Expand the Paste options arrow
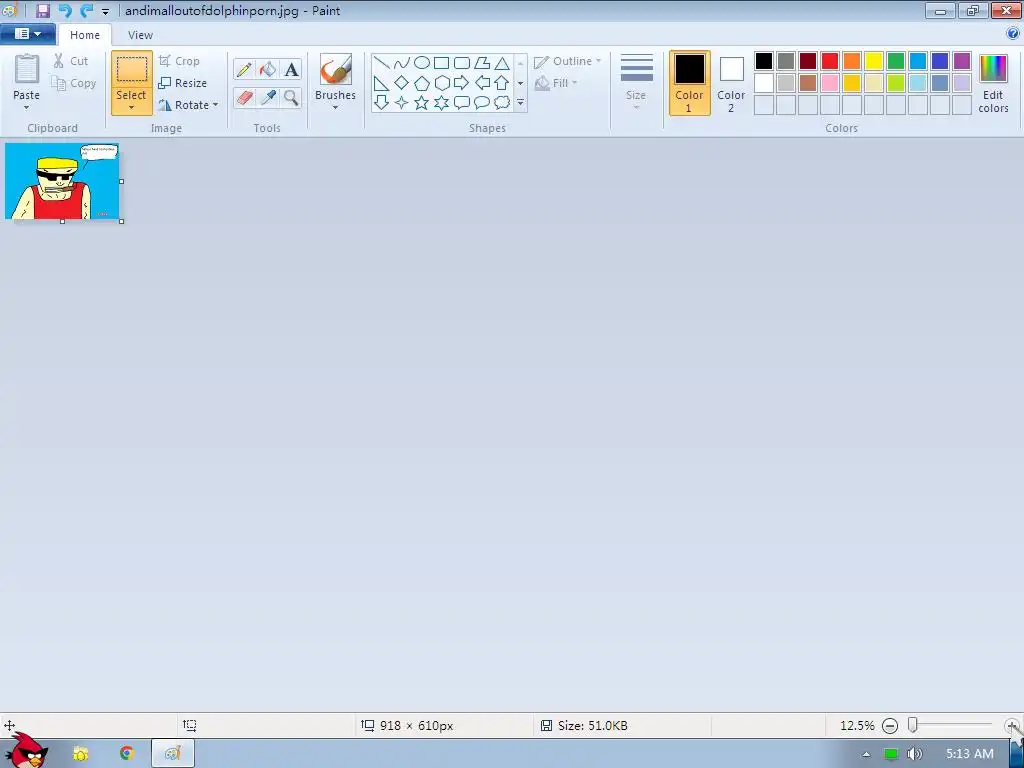This screenshot has height=768, width=1024. 27,108
